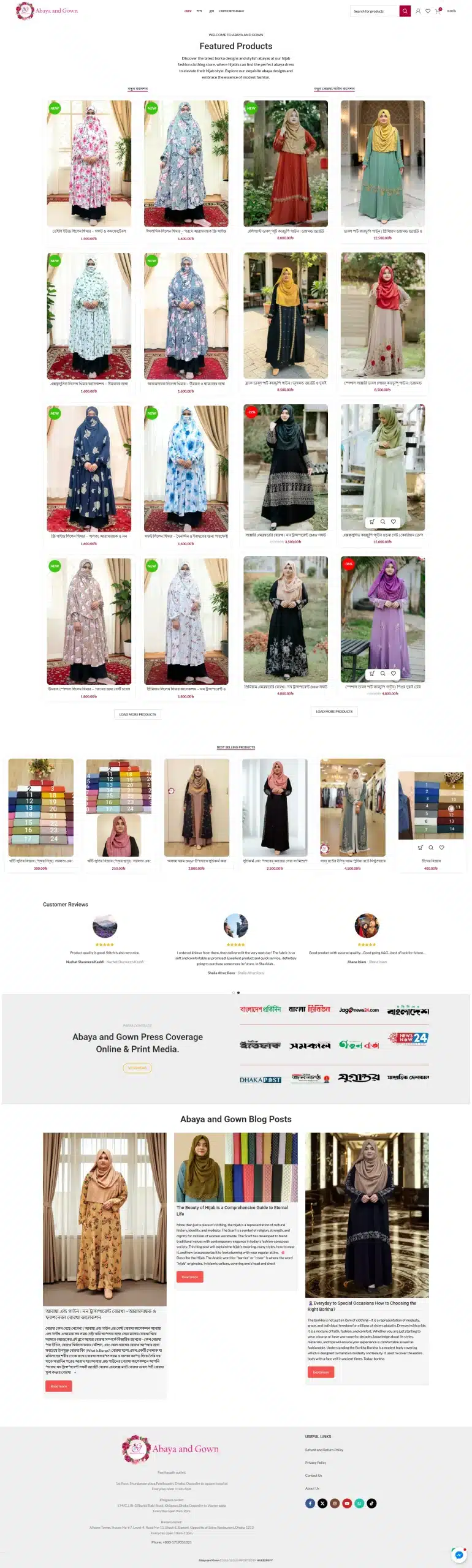Quick view the light green gown product

[x=383, y=522]
